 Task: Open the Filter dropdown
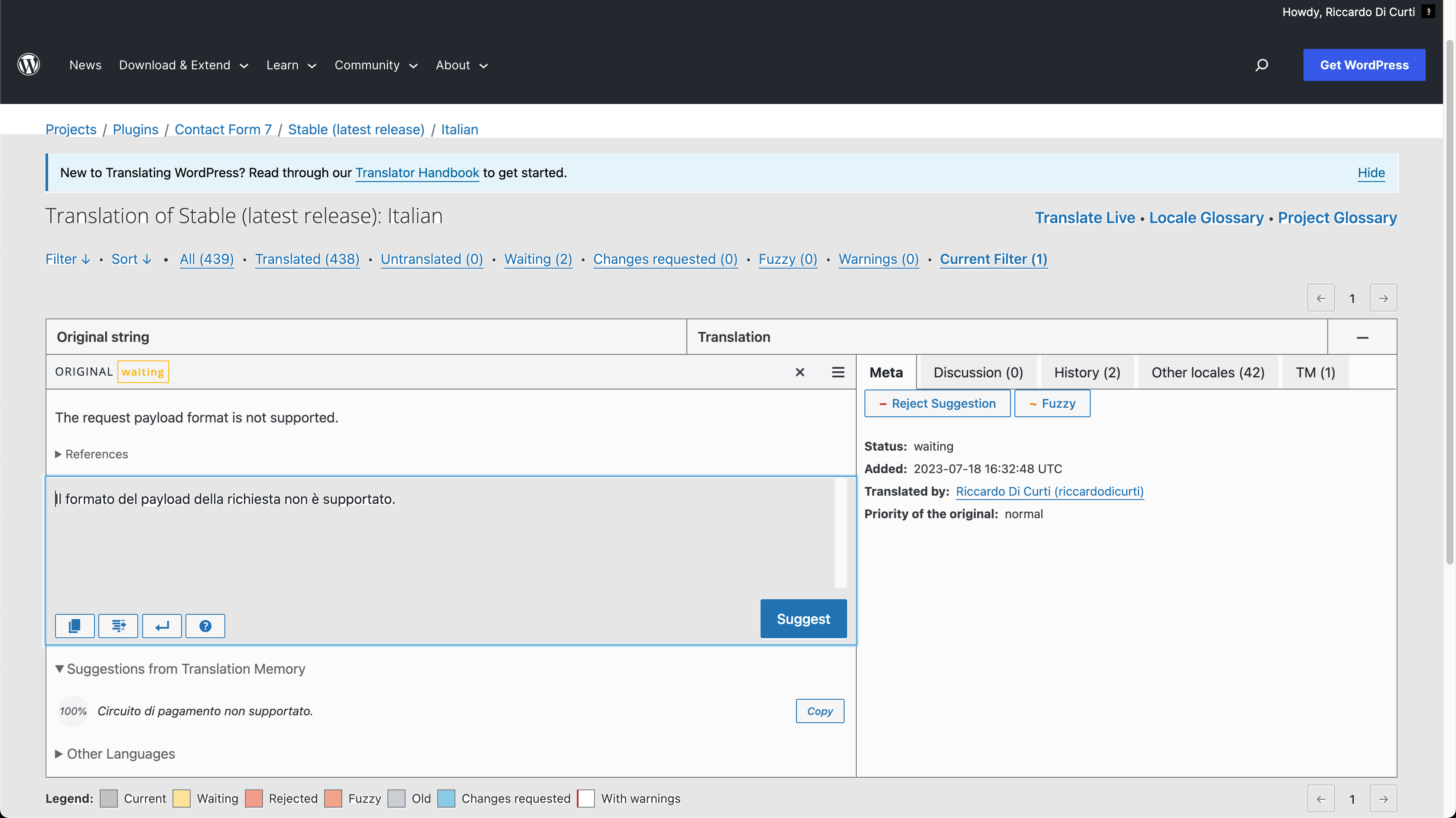tap(68, 259)
